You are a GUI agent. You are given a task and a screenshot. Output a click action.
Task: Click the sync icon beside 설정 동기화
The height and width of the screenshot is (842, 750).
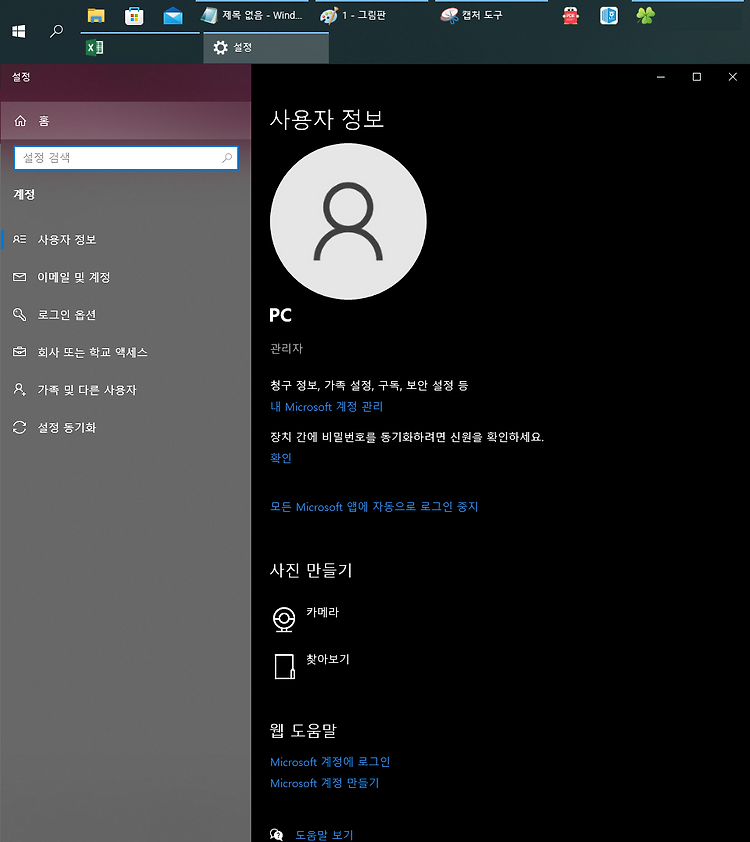tap(19, 427)
